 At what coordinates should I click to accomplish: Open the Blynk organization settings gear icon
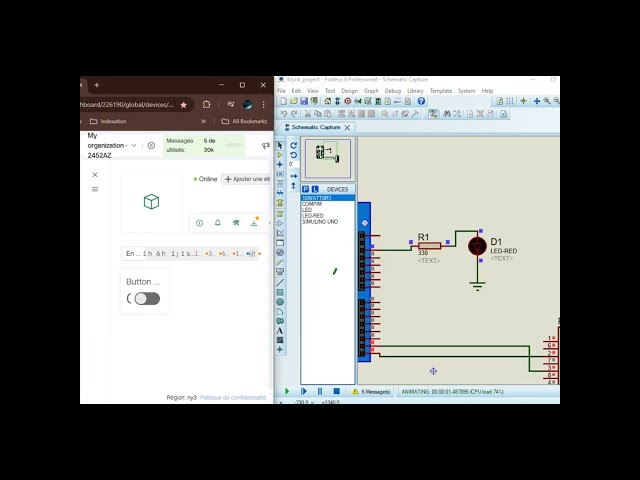coord(151,145)
